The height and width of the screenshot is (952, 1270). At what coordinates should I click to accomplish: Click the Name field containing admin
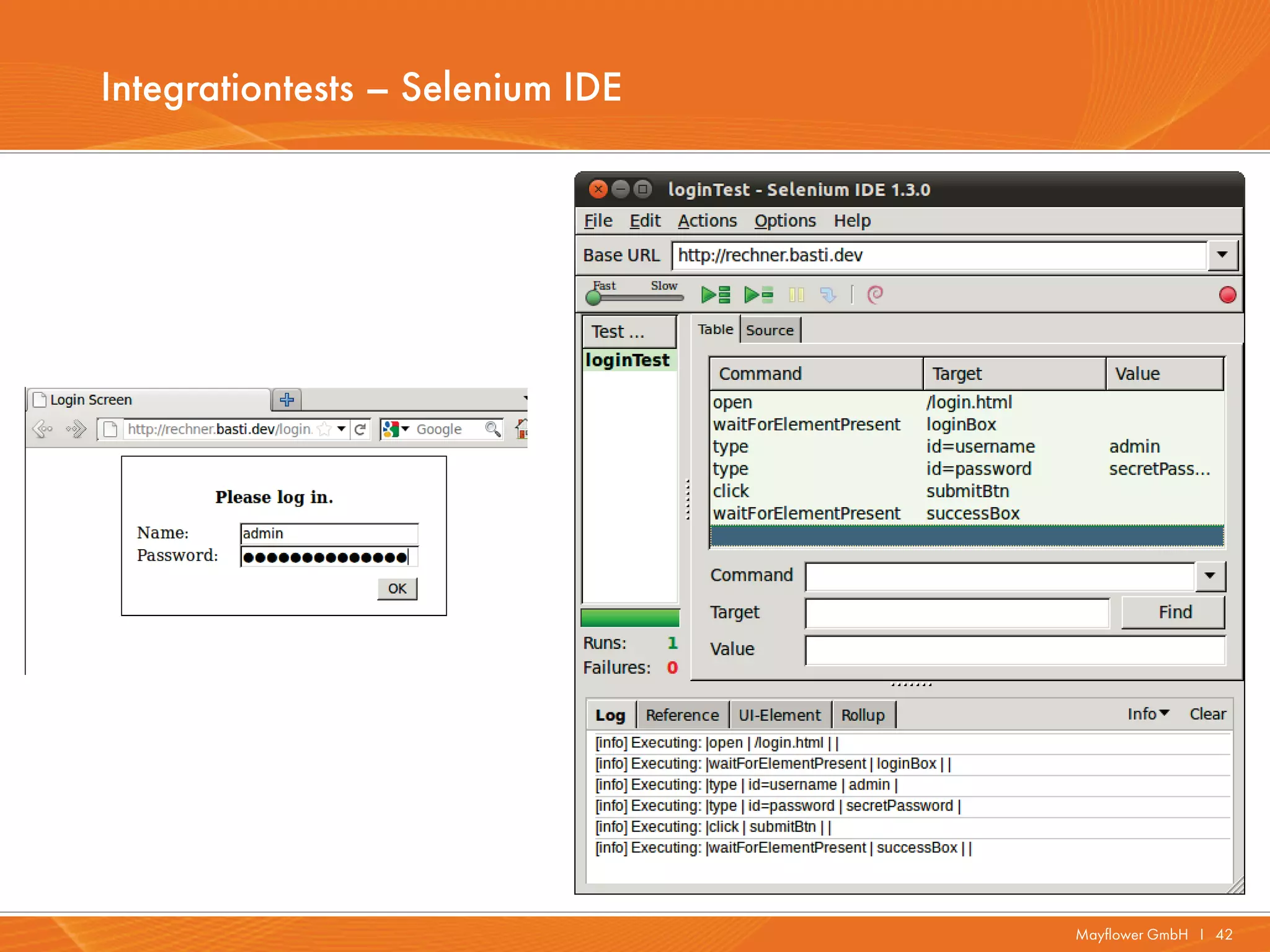point(329,534)
